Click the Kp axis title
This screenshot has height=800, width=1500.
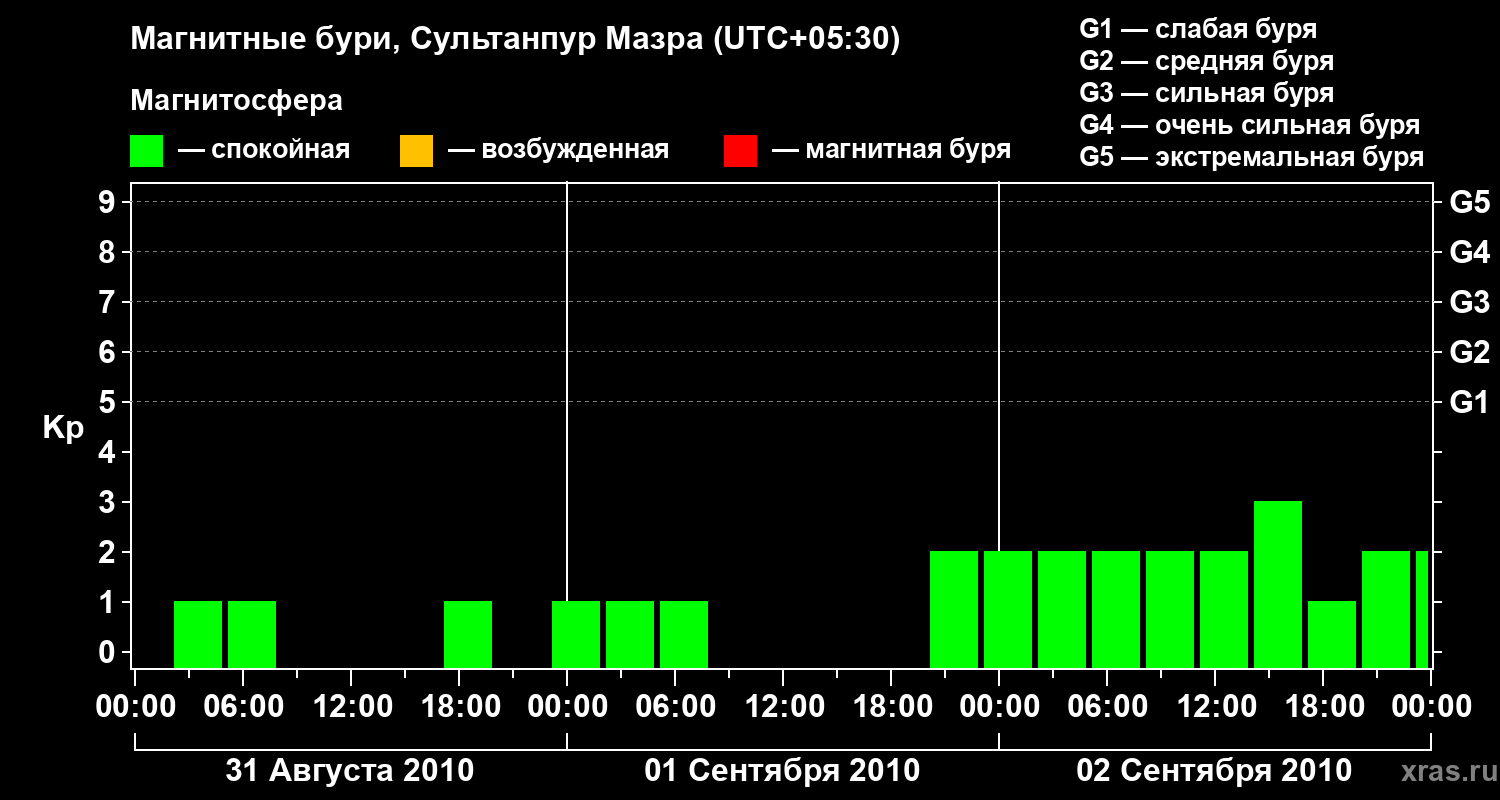[x=63, y=428]
